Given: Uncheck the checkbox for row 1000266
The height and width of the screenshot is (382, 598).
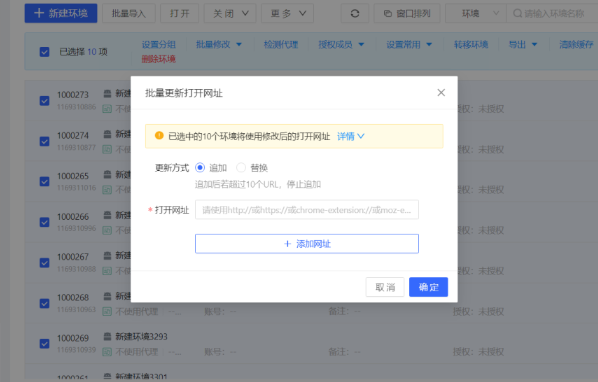Looking at the screenshot, I should point(44,222).
